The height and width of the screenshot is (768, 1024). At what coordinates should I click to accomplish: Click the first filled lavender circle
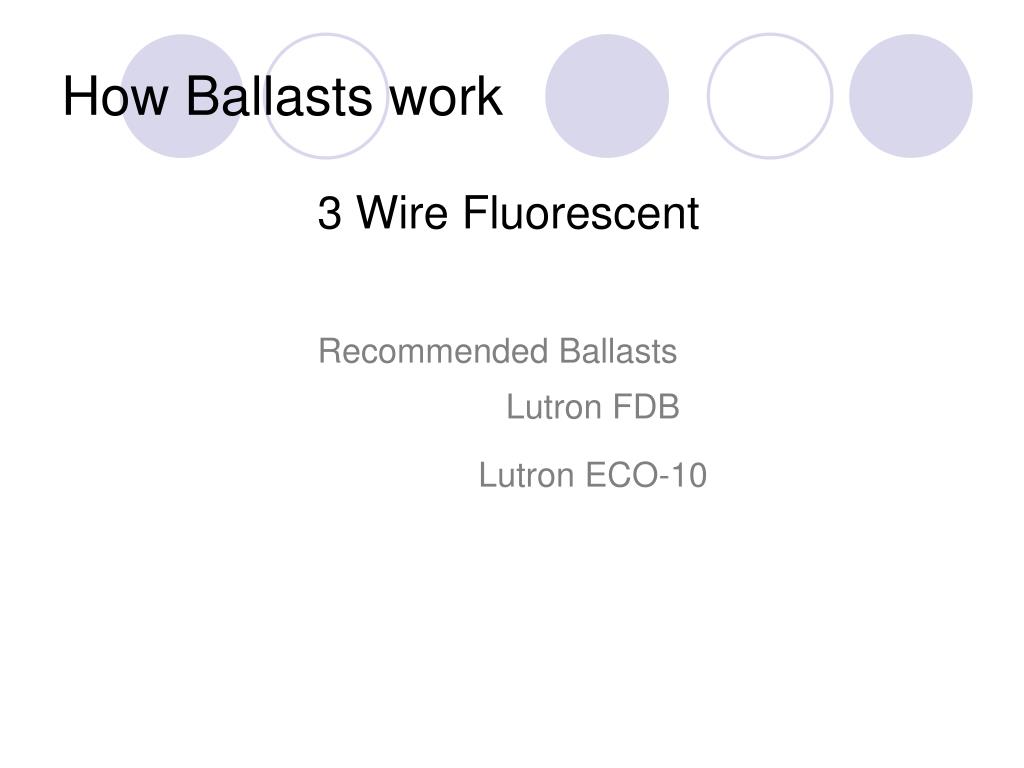point(182,96)
